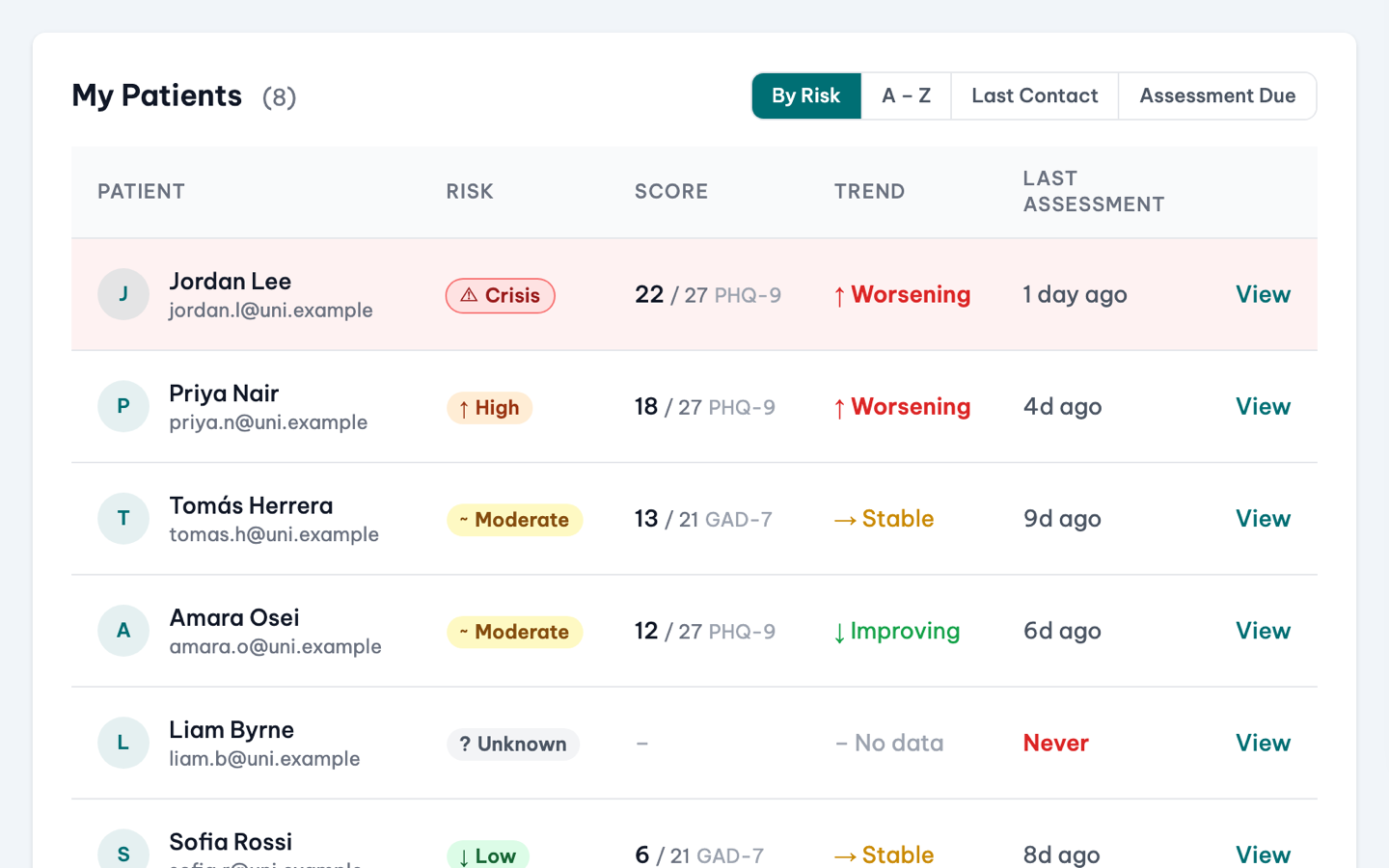The width and height of the screenshot is (1389, 868).
Task: Click the My Patients heading
Action: (157, 95)
